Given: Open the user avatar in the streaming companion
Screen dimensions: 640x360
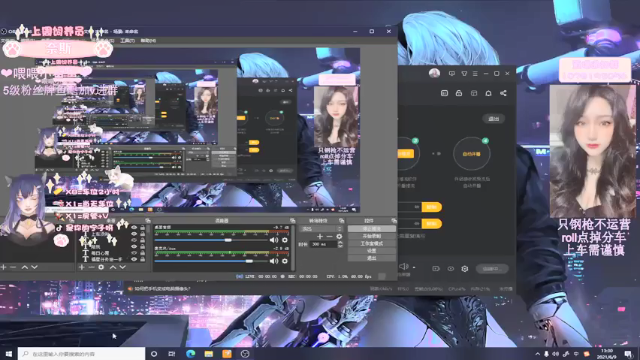Looking at the screenshot, I should click(x=434, y=73).
